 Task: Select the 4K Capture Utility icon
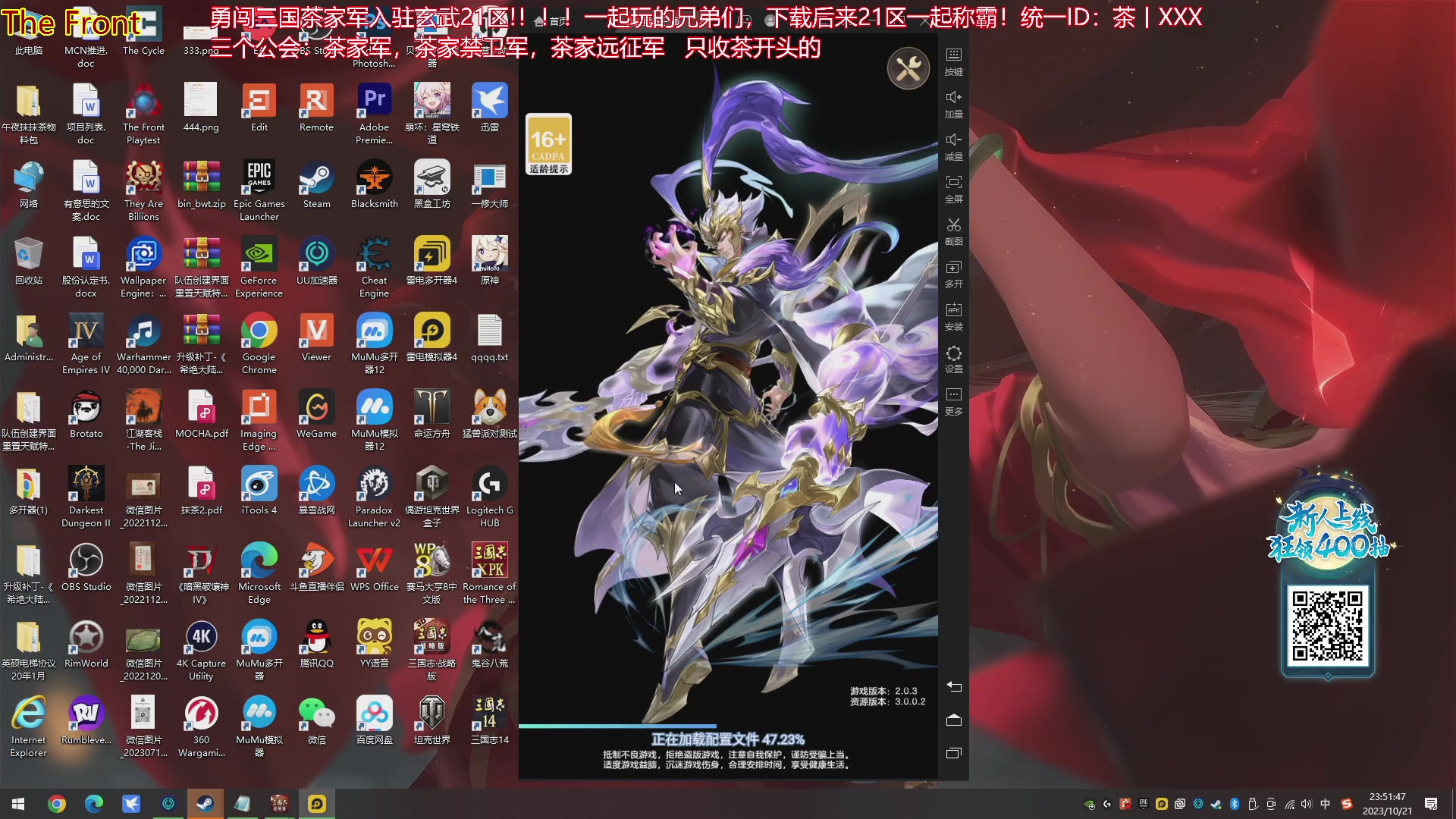[201, 650]
